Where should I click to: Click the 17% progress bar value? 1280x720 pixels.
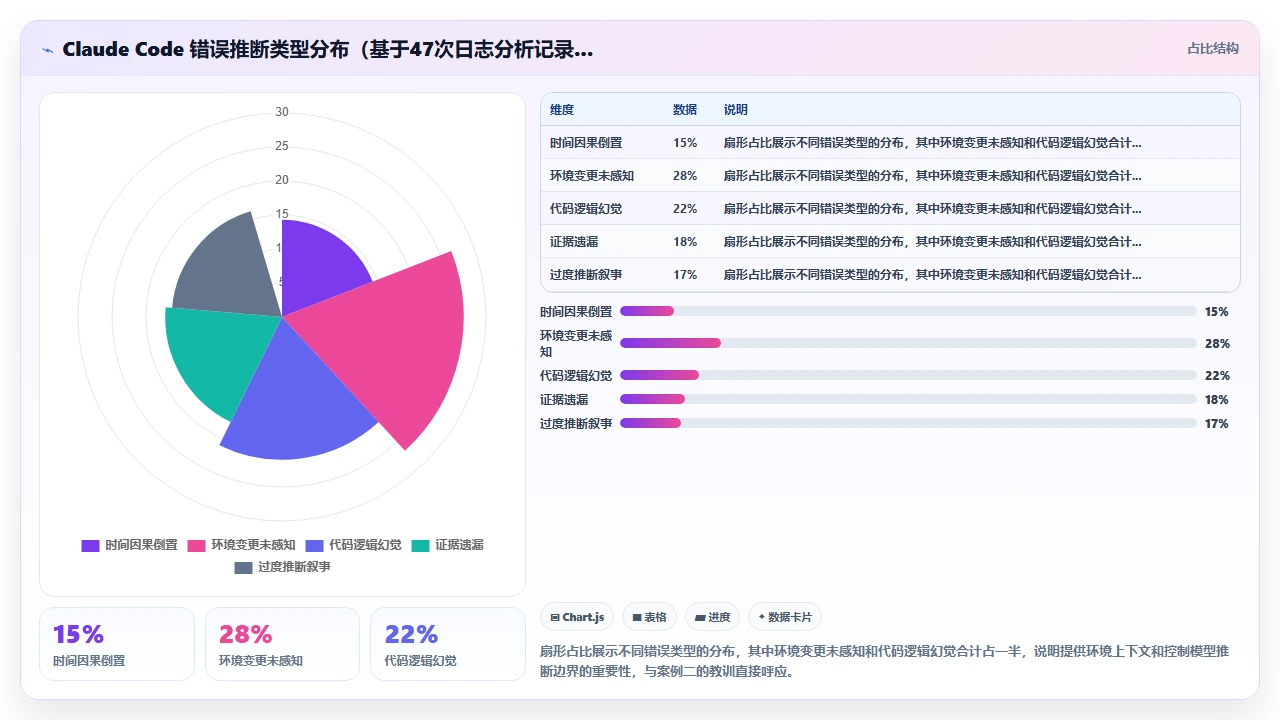click(x=1217, y=424)
